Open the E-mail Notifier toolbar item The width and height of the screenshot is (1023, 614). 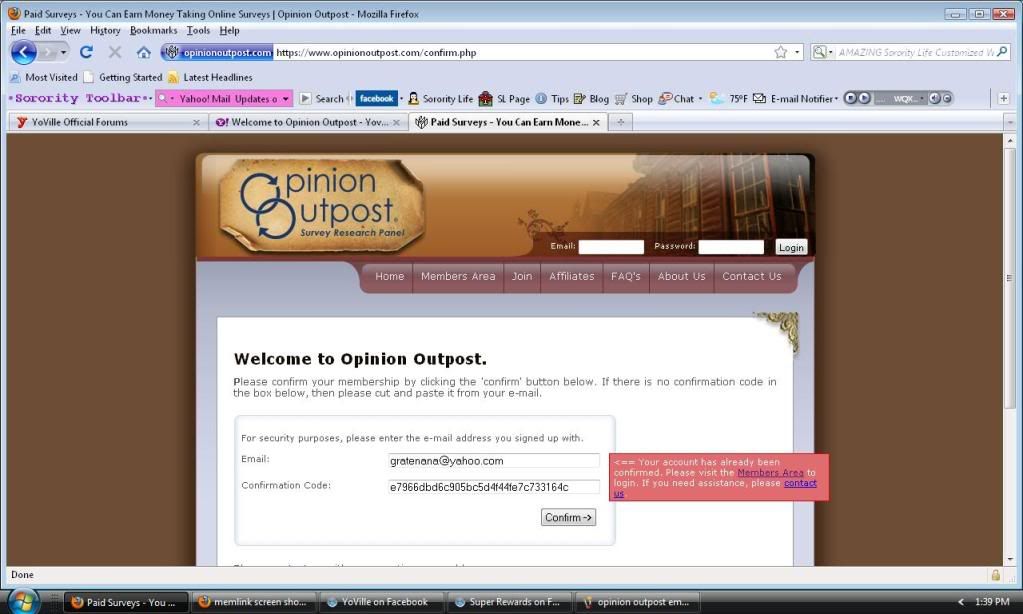click(793, 99)
